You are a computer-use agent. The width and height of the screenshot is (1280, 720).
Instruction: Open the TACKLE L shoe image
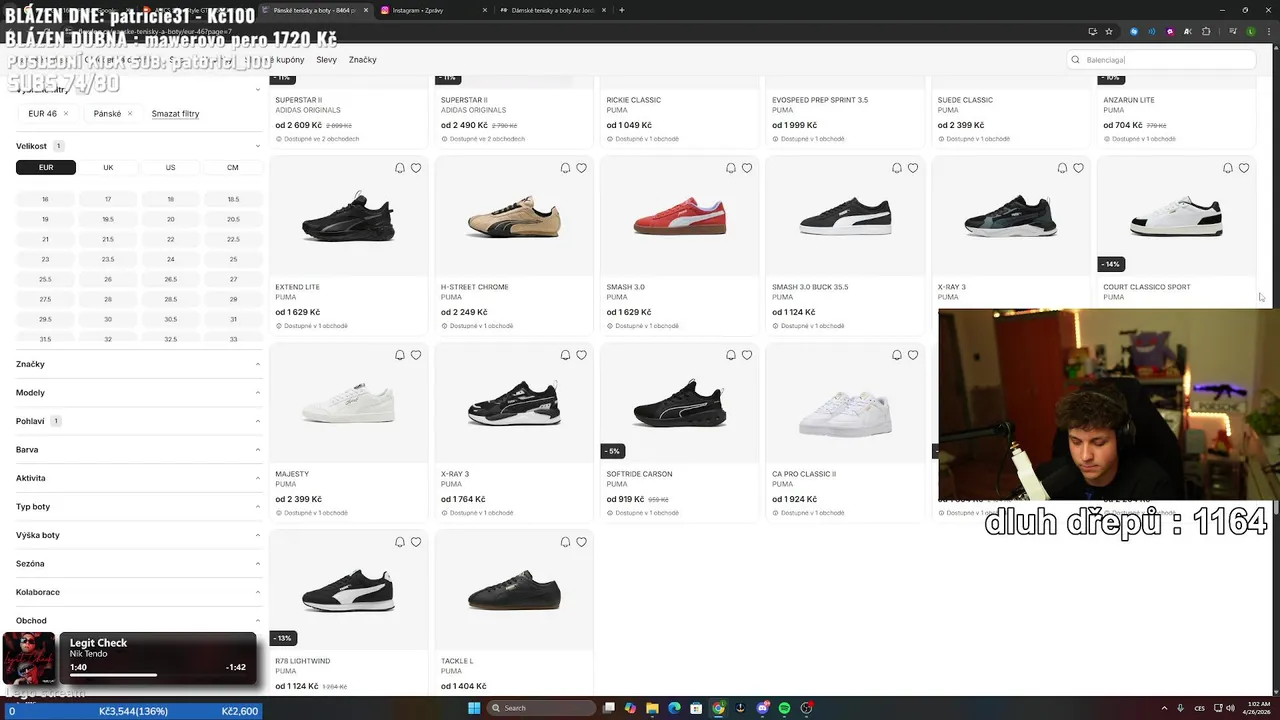pyautogui.click(x=514, y=592)
